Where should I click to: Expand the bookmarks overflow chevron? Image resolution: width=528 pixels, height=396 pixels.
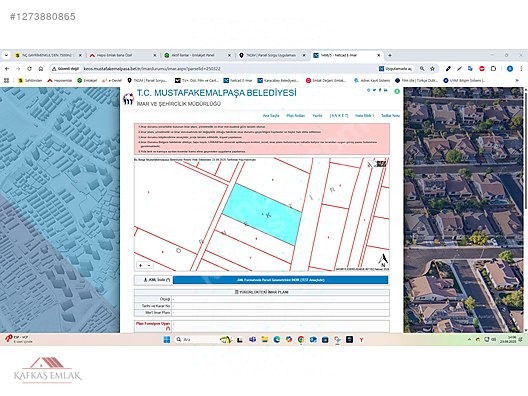(517, 80)
